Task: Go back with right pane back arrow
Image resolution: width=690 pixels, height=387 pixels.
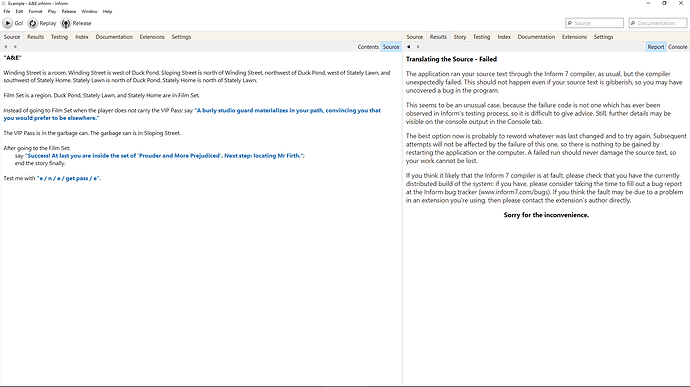Action: pos(408,47)
